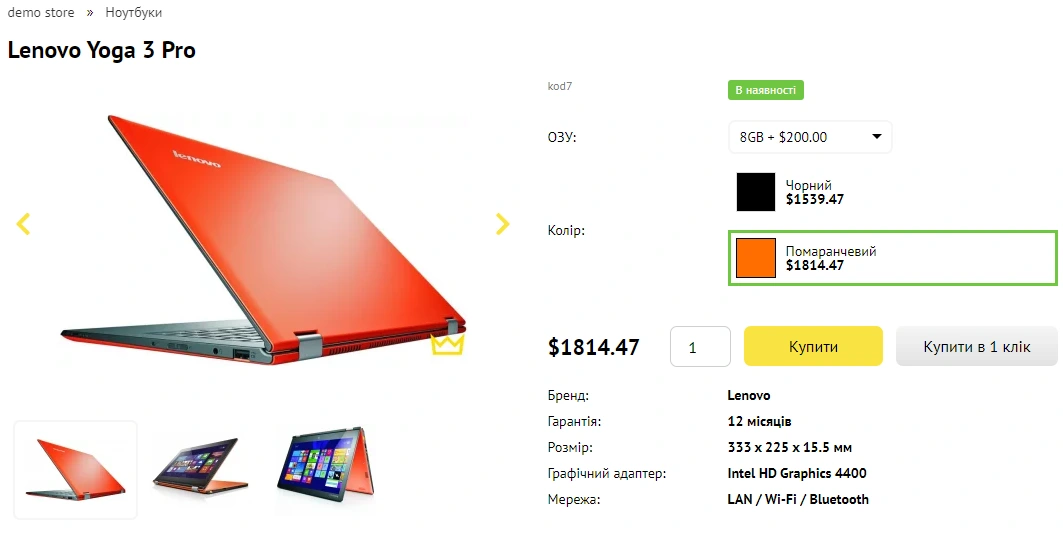Go to the demo store breadcrumb
This screenshot has width=1063, height=535.
pyautogui.click(x=41, y=12)
